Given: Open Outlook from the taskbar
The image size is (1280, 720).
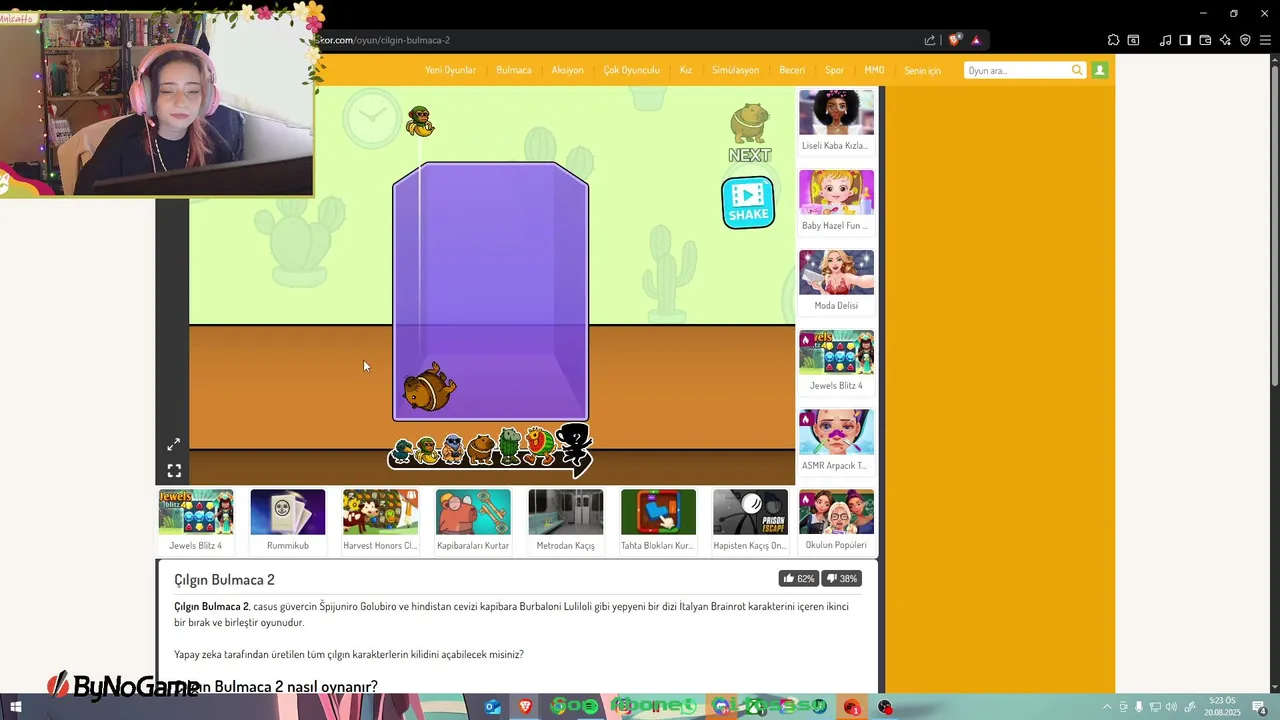Looking at the screenshot, I should tap(492, 707).
